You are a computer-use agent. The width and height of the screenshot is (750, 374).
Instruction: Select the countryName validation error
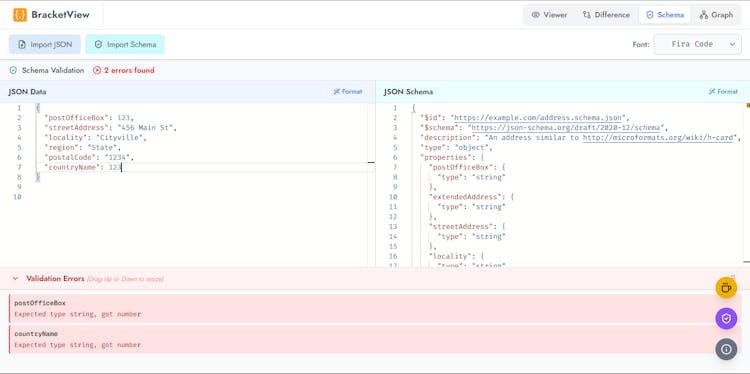pos(375,339)
